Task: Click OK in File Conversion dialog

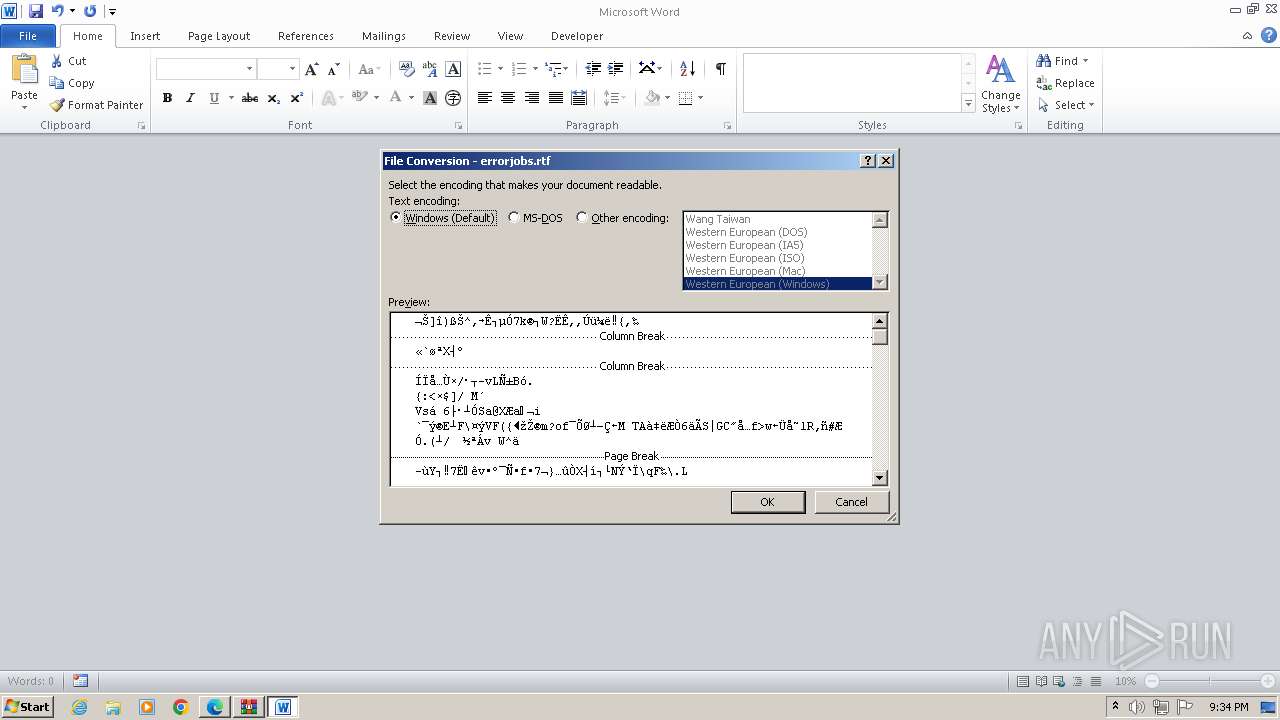Action: pyautogui.click(x=767, y=502)
